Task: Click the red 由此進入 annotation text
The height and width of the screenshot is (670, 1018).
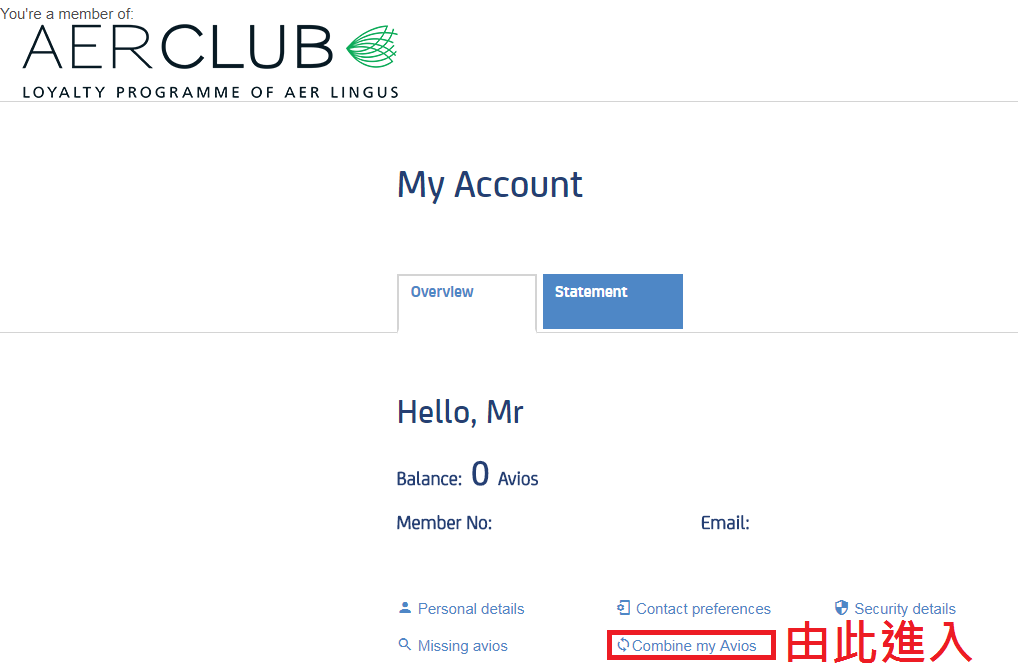Action: tap(879, 642)
